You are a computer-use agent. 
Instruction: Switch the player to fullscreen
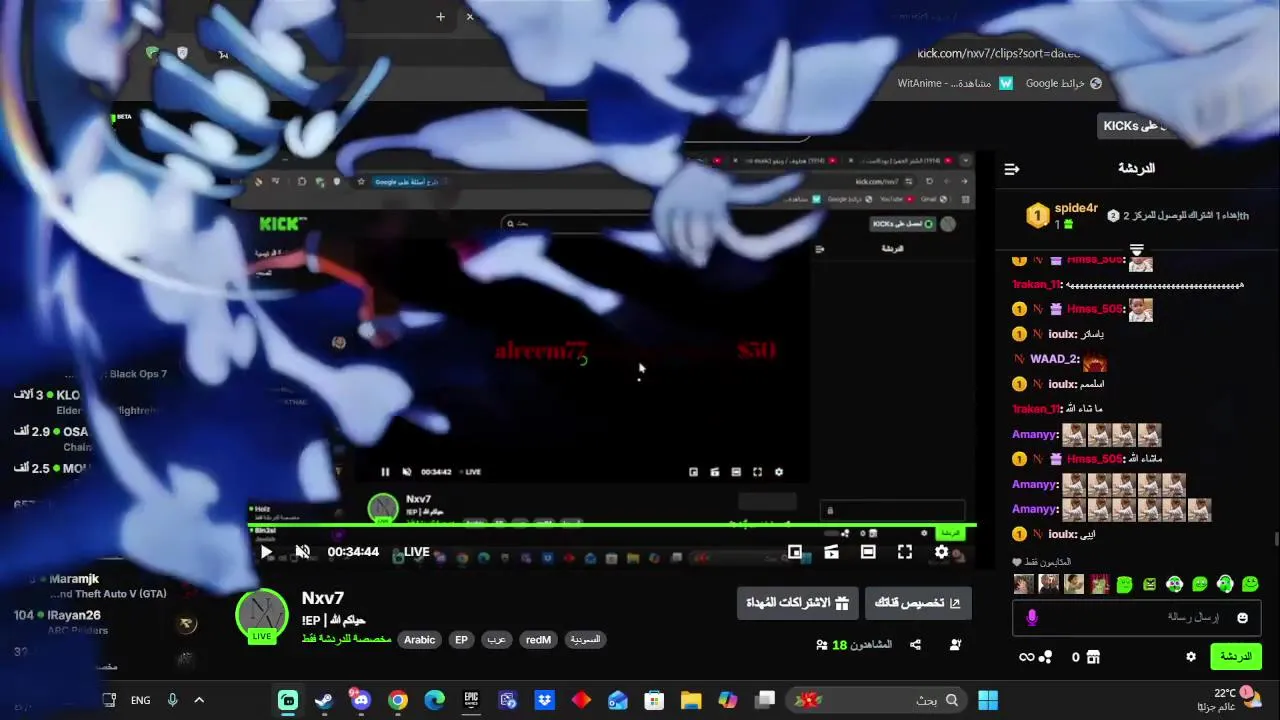pyautogui.click(x=905, y=552)
